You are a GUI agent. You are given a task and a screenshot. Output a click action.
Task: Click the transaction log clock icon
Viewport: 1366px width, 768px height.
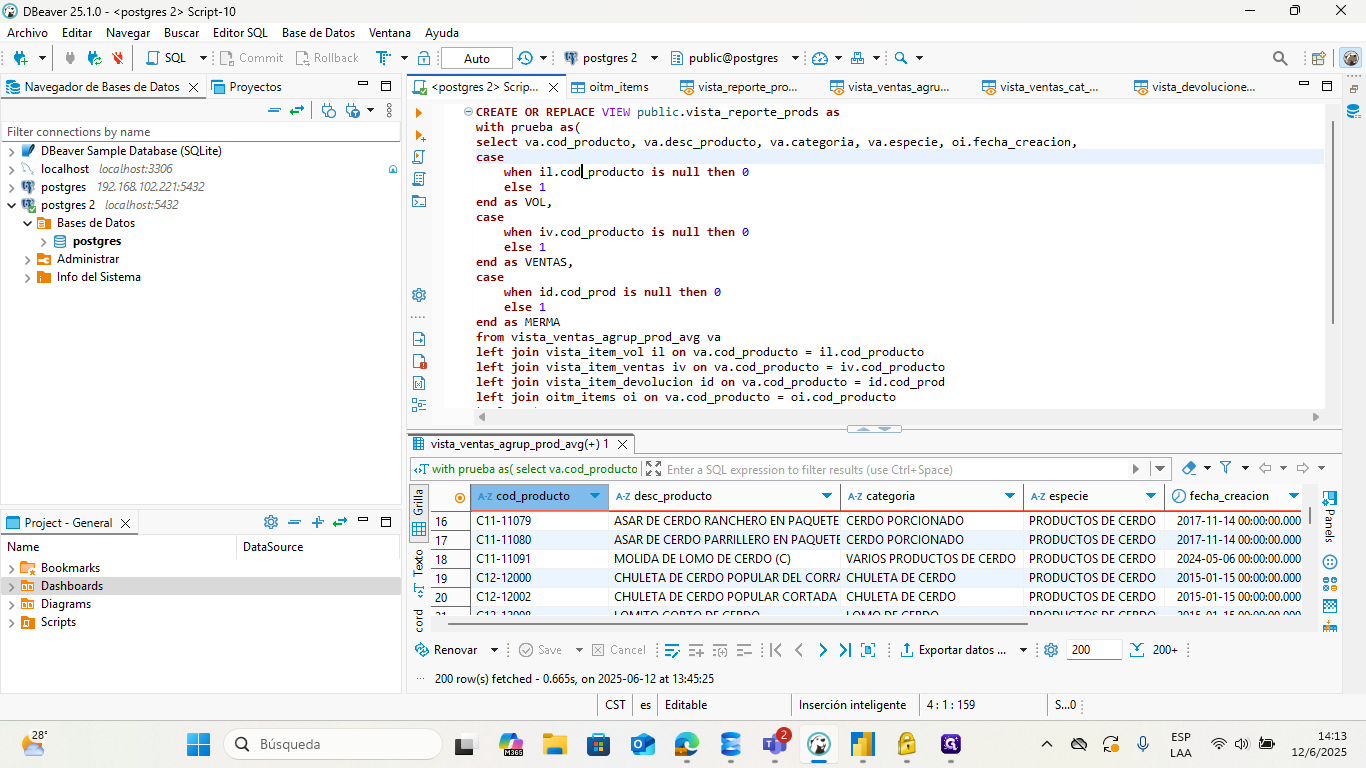coord(526,58)
